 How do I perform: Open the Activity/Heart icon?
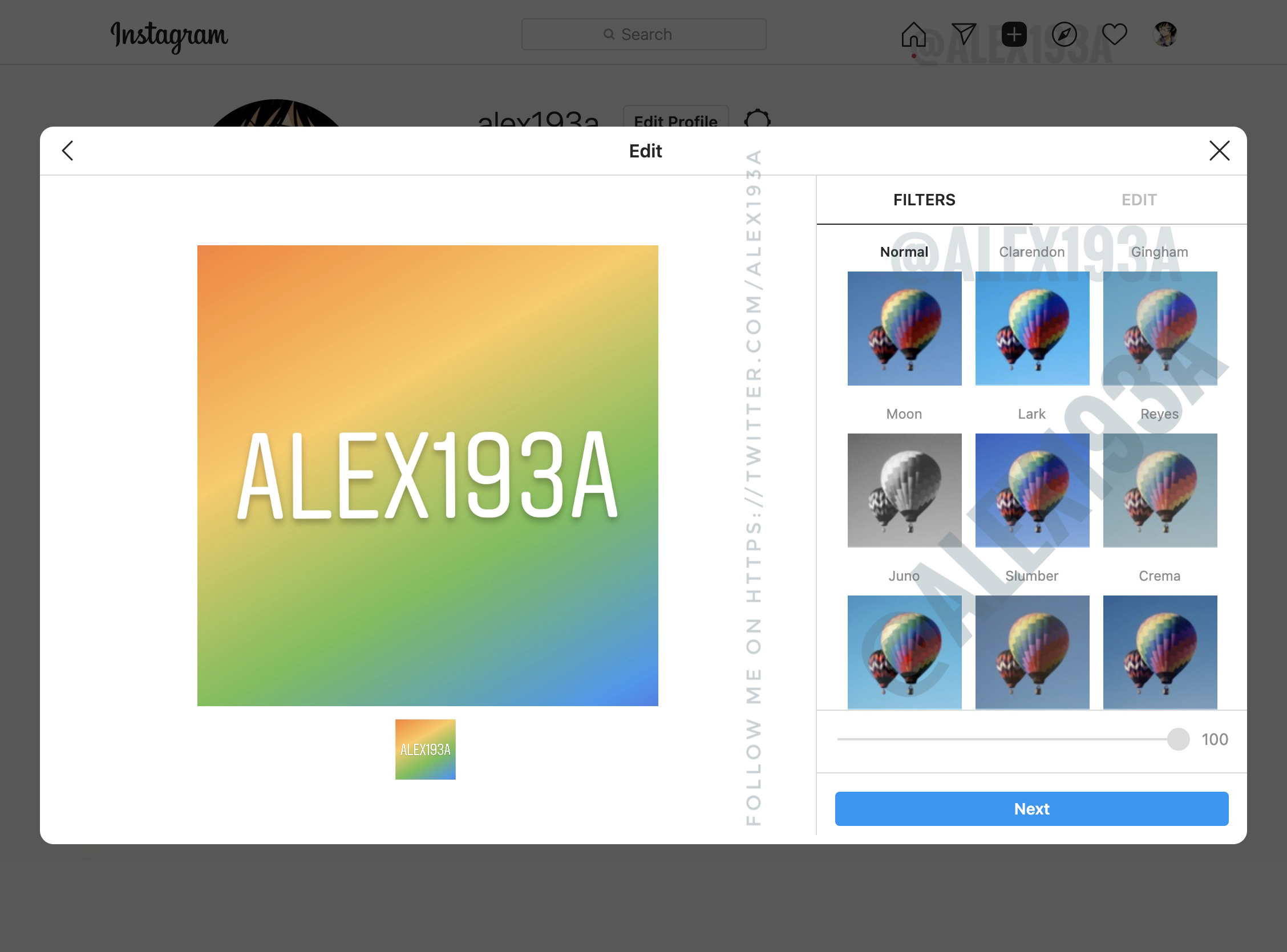1114,34
